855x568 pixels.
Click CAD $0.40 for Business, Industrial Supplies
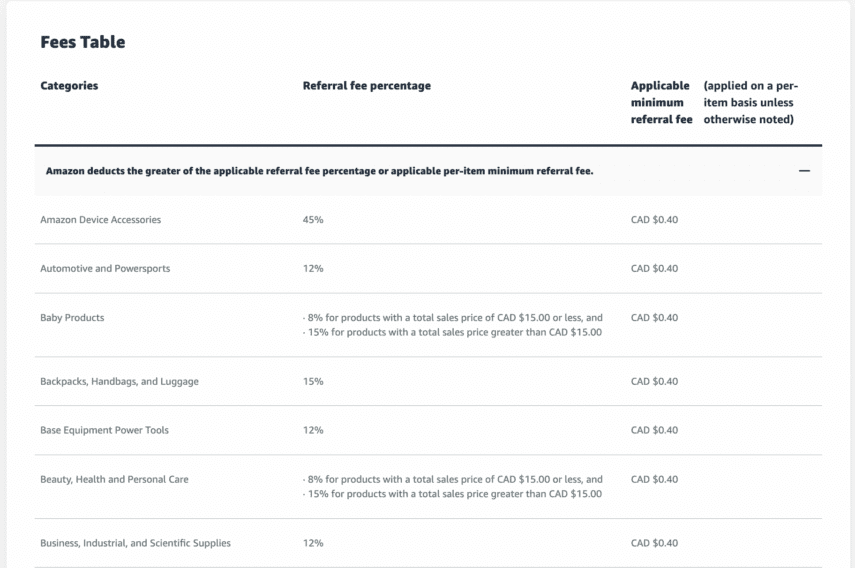click(x=654, y=544)
